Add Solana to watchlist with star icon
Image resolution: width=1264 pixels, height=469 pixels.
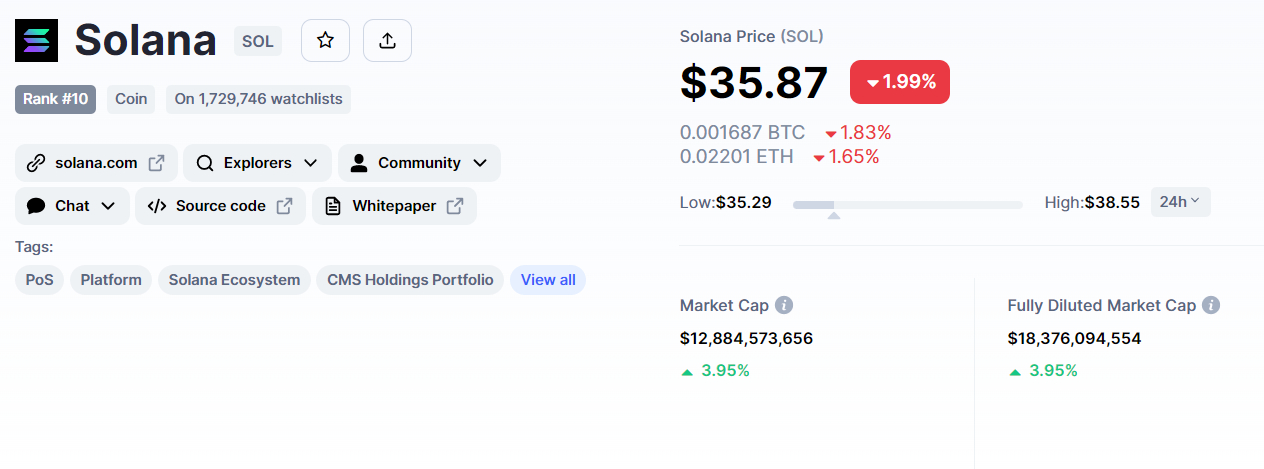pyautogui.click(x=325, y=40)
